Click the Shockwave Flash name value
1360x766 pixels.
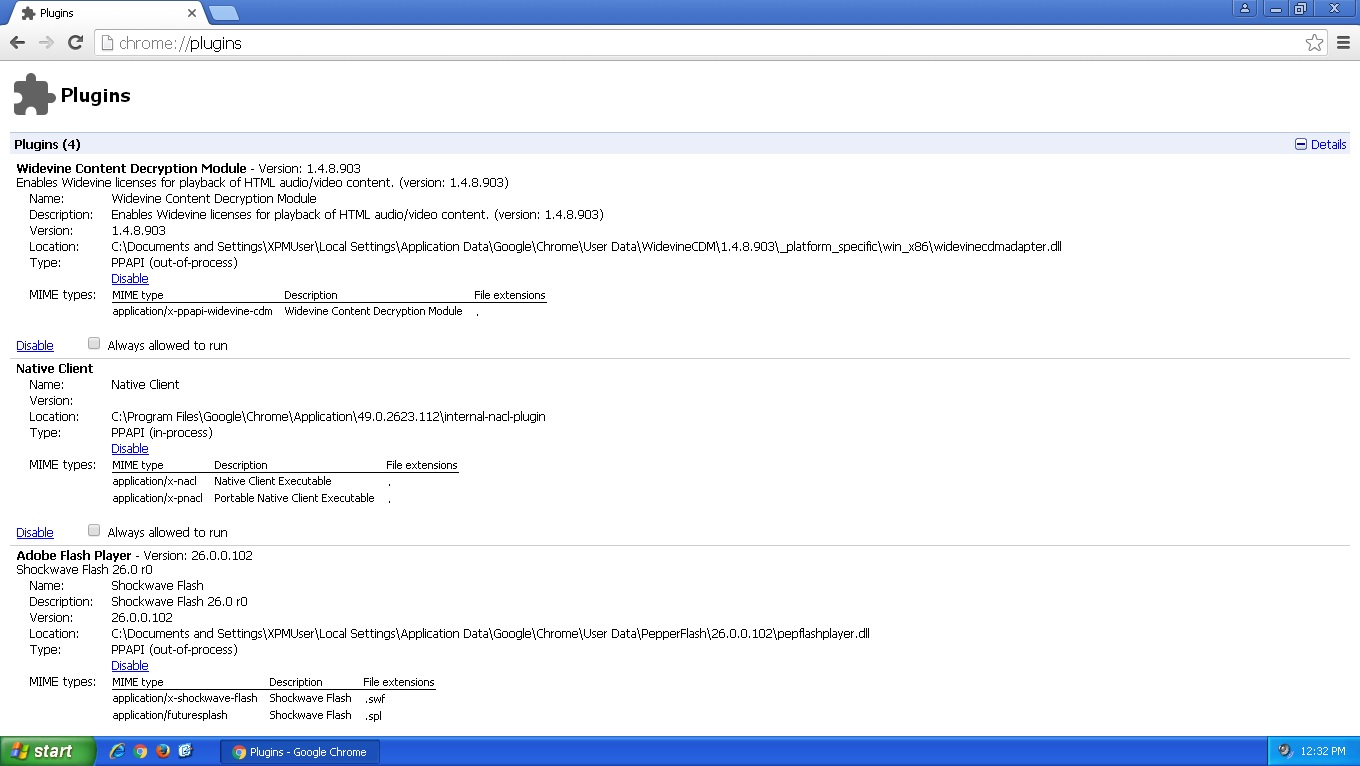(x=157, y=586)
